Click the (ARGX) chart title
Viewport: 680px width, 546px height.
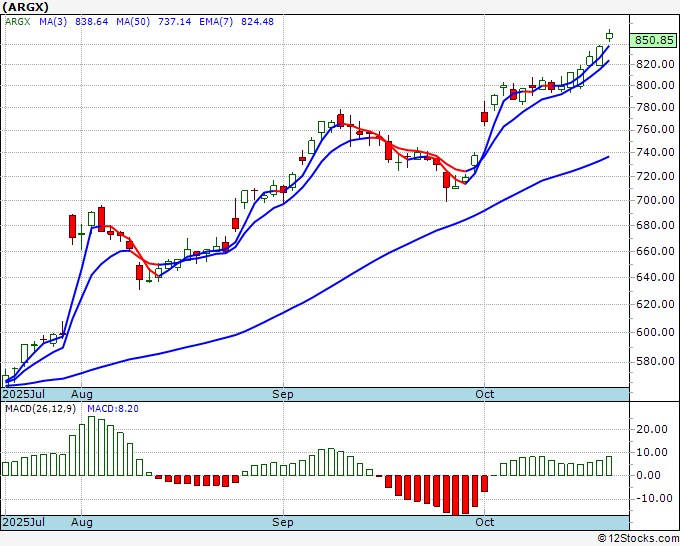[x=26, y=7]
